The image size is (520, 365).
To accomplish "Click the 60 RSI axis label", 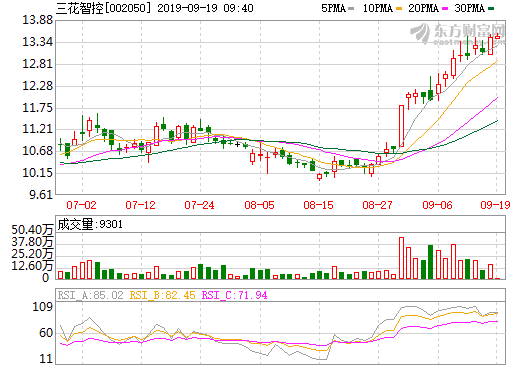I will pos(46,333).
